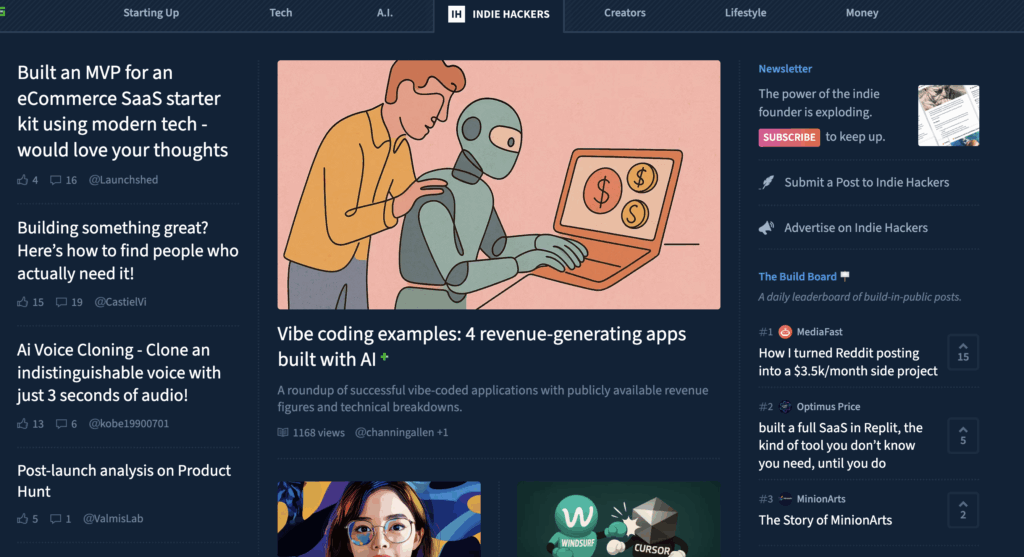Click the A roundup of successful vibe-coded description
The image size is (1024, 557).
coord(493,398)
